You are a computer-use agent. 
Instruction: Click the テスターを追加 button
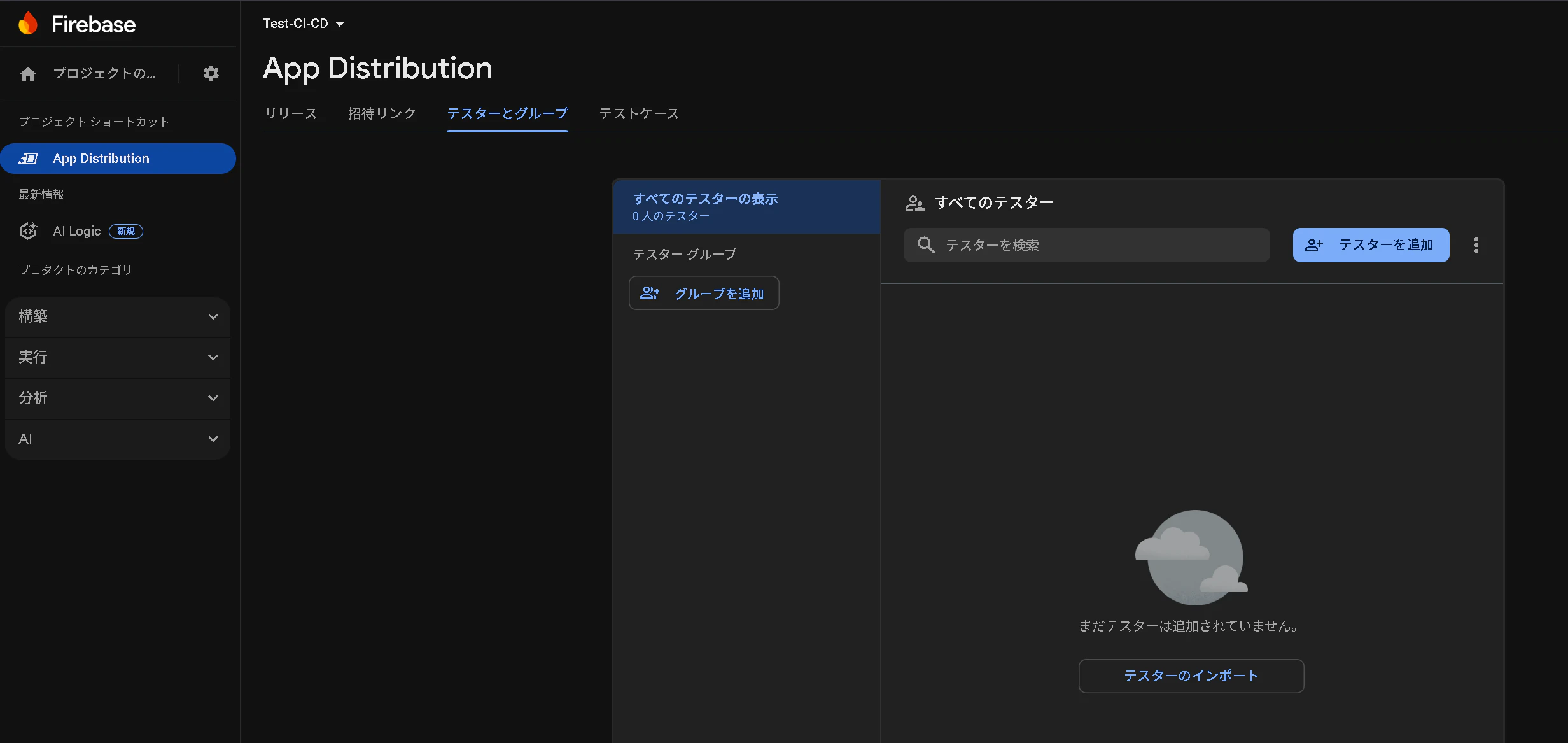[x=1371, y=245]
